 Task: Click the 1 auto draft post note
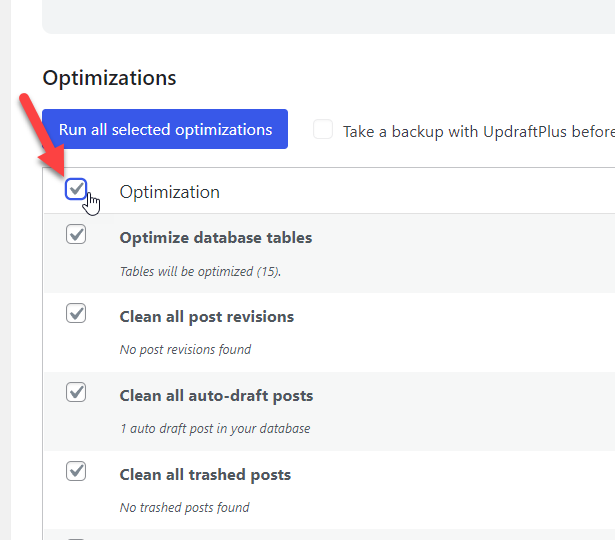[x=214, y=429]
